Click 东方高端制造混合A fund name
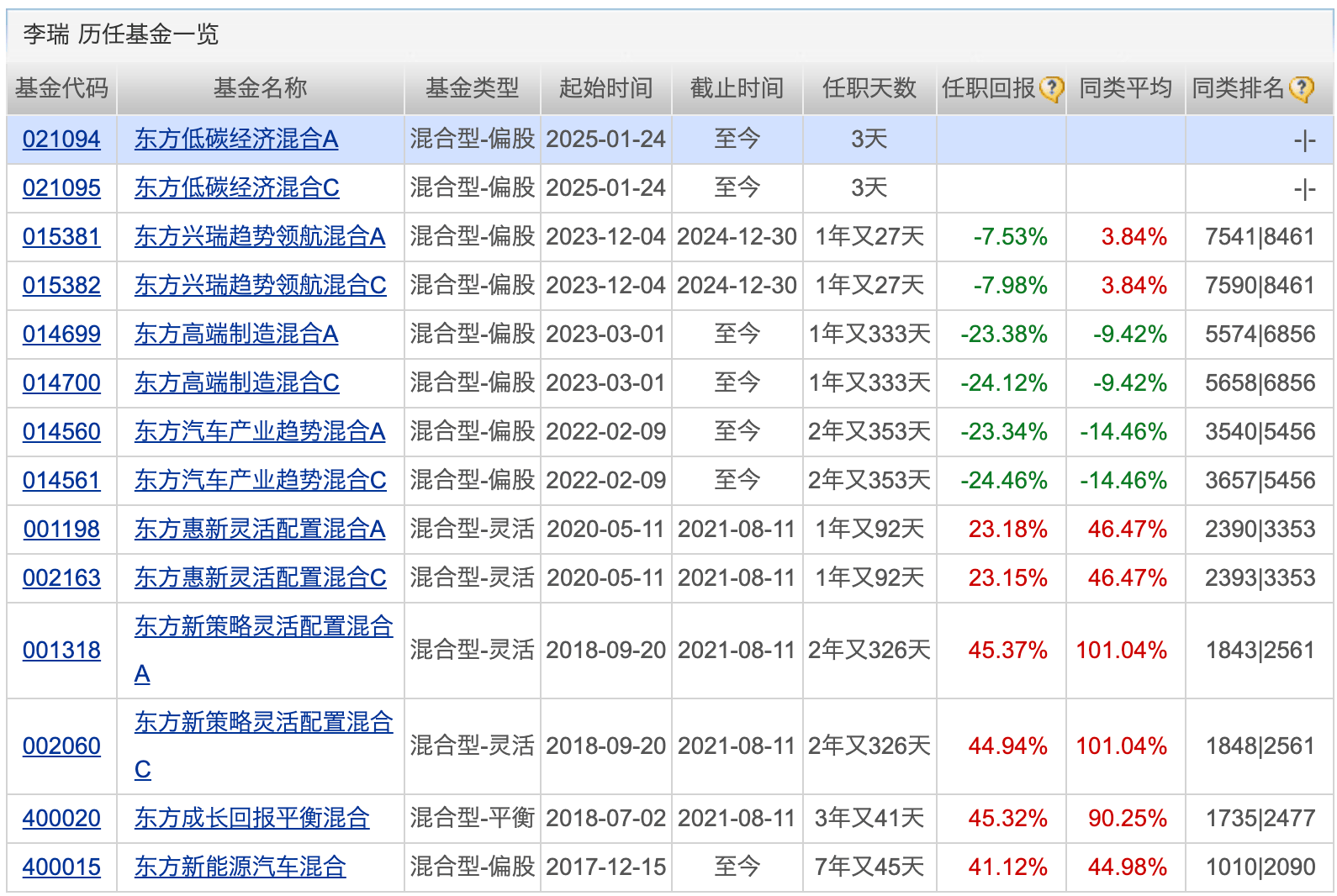The width and height of the screenshot is (1337, 896). (x=236, y=335)
